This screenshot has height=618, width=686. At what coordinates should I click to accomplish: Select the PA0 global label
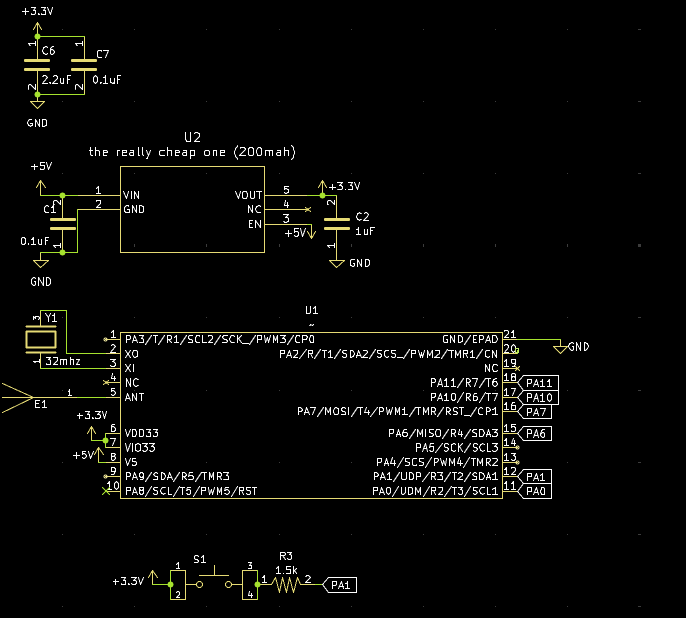[x=535, y=491]
